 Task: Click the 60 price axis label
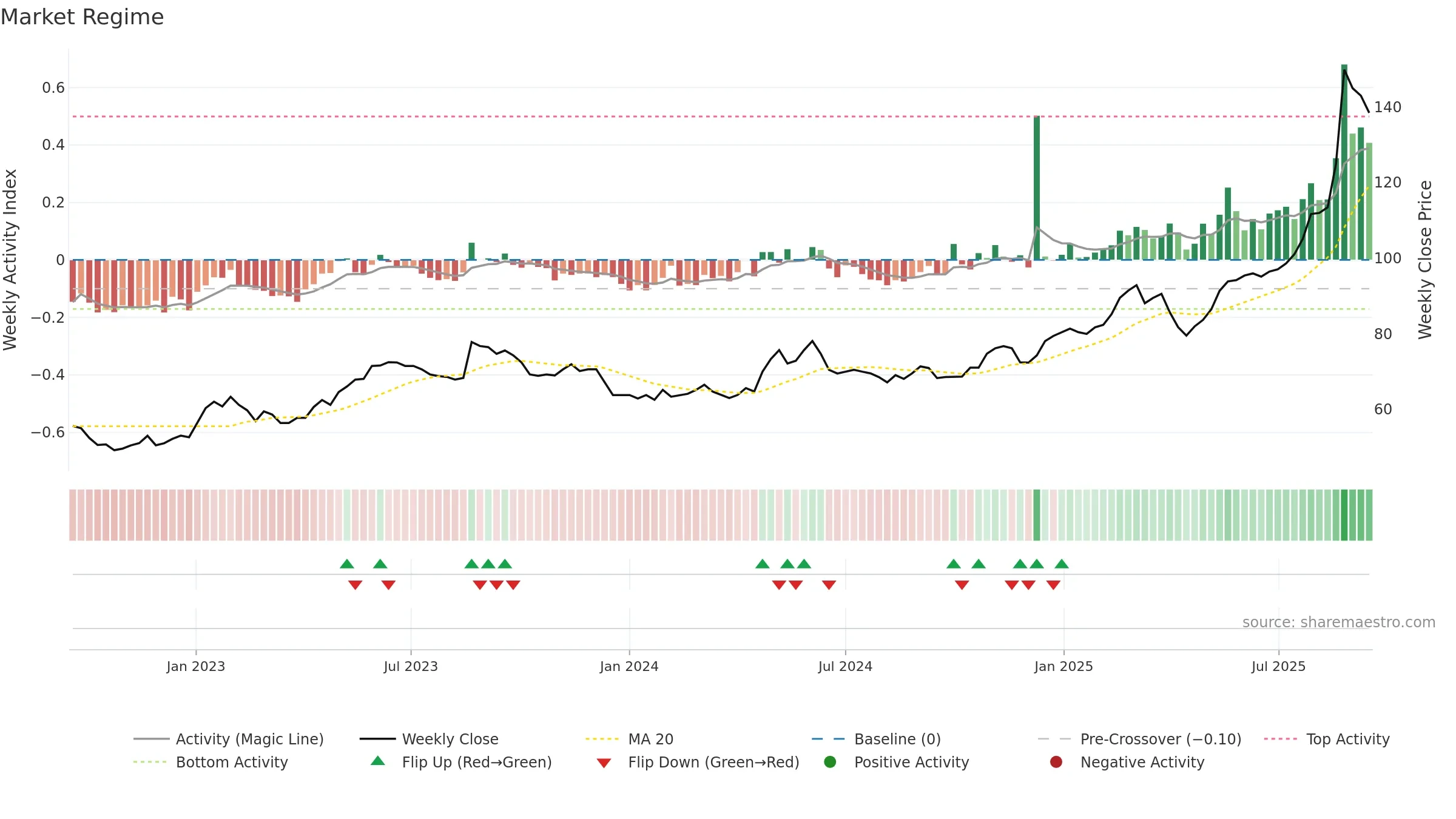coord(1383,409)
